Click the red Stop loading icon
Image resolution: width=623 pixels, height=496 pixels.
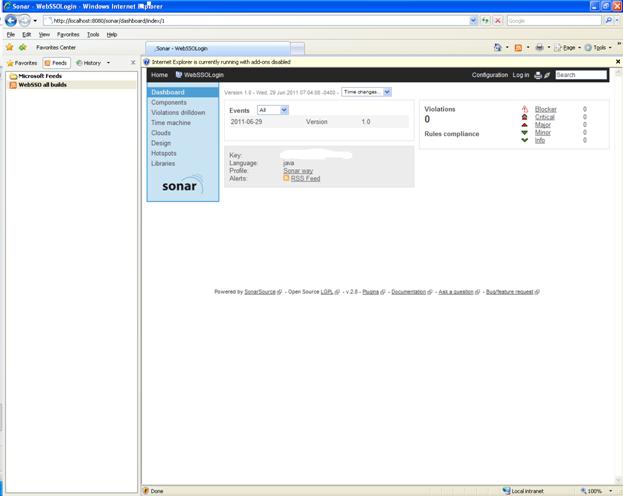tap(498, 20)
